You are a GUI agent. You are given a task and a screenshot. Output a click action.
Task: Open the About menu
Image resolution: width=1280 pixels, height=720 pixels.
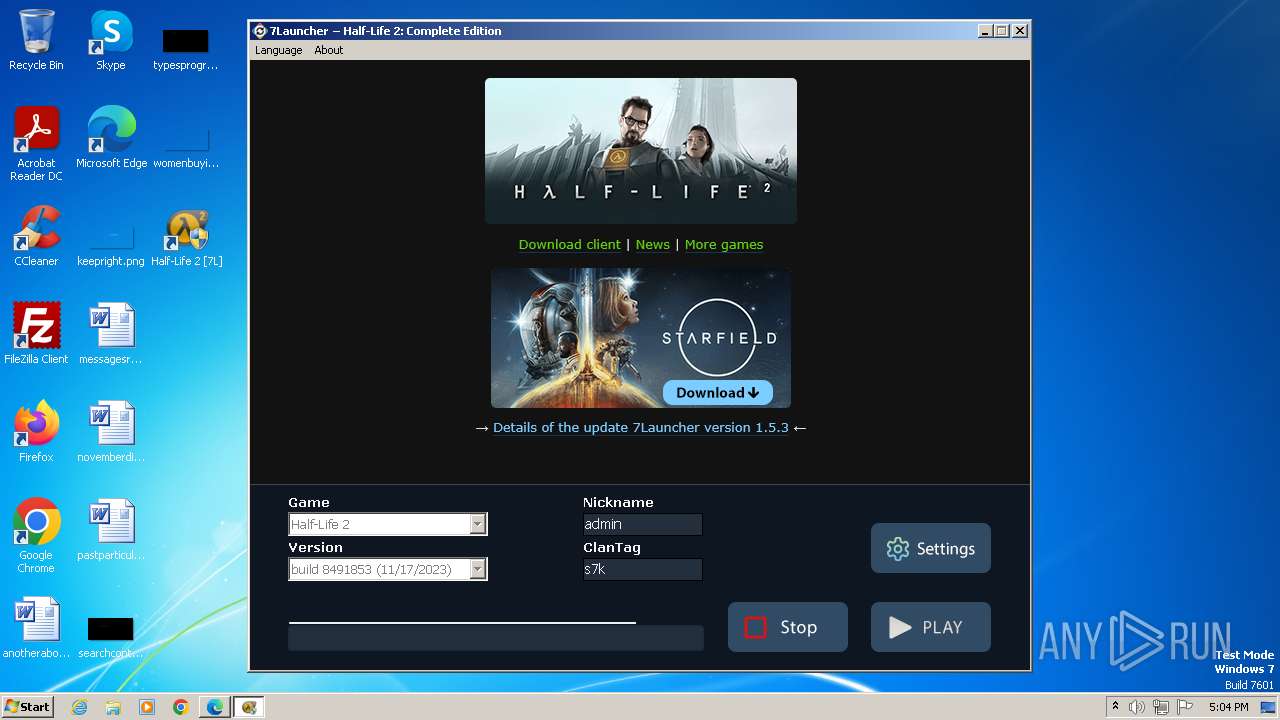328,50
